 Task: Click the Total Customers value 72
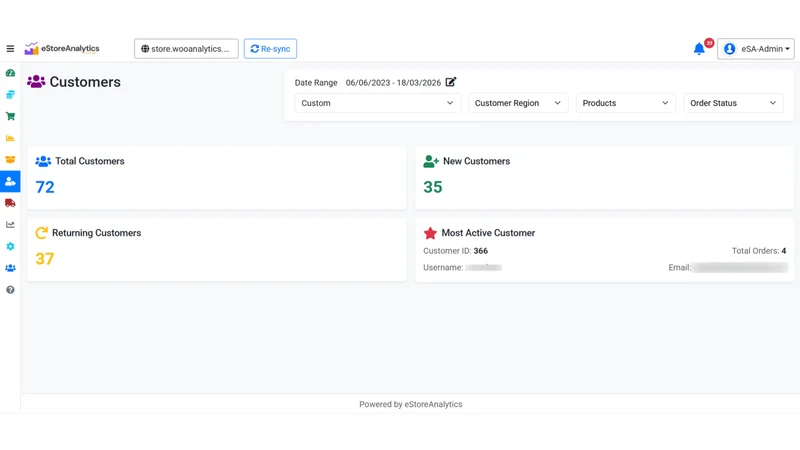click(45, 187)
